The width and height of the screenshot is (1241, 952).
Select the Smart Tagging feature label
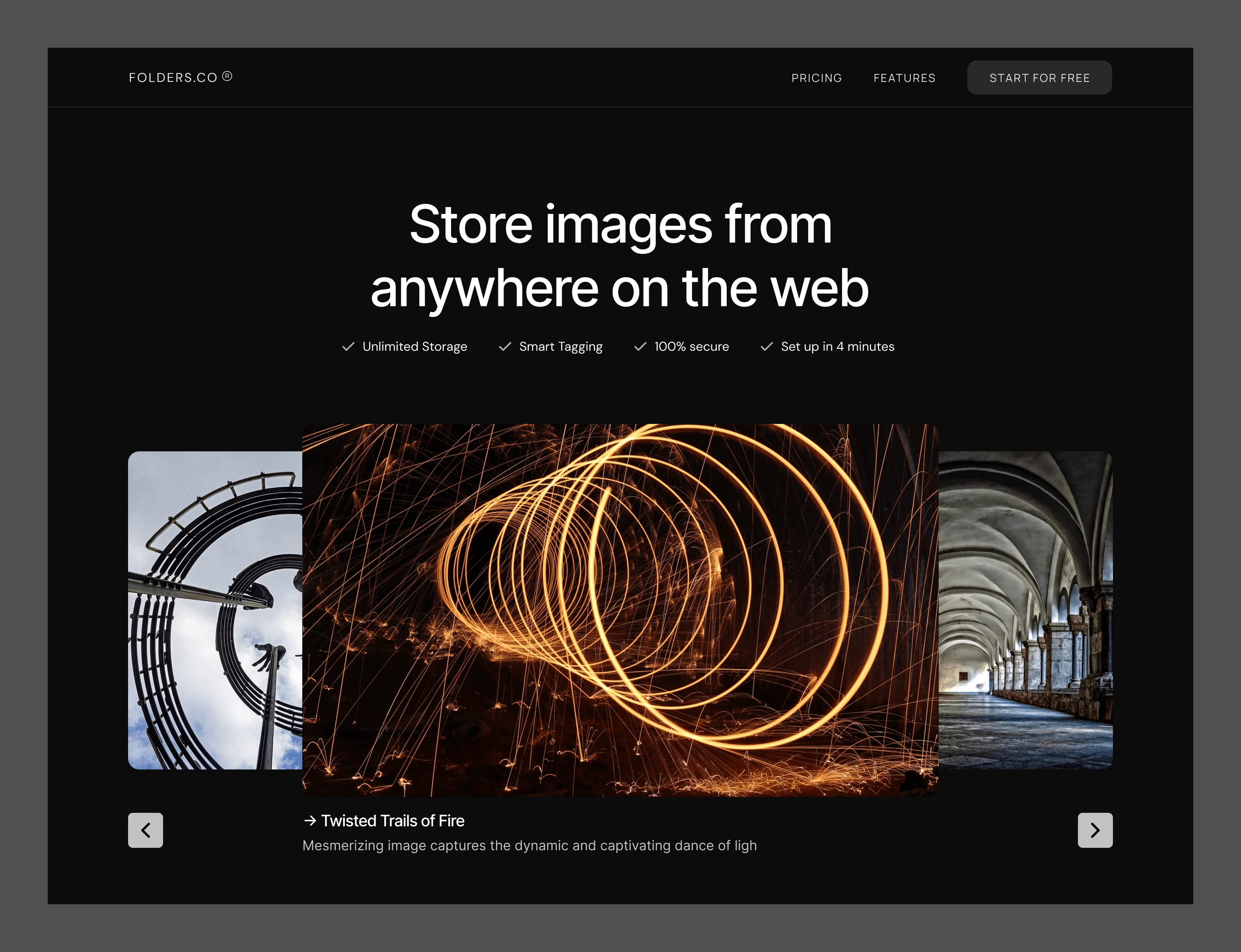pyautogui.click(x=560, y=346)
